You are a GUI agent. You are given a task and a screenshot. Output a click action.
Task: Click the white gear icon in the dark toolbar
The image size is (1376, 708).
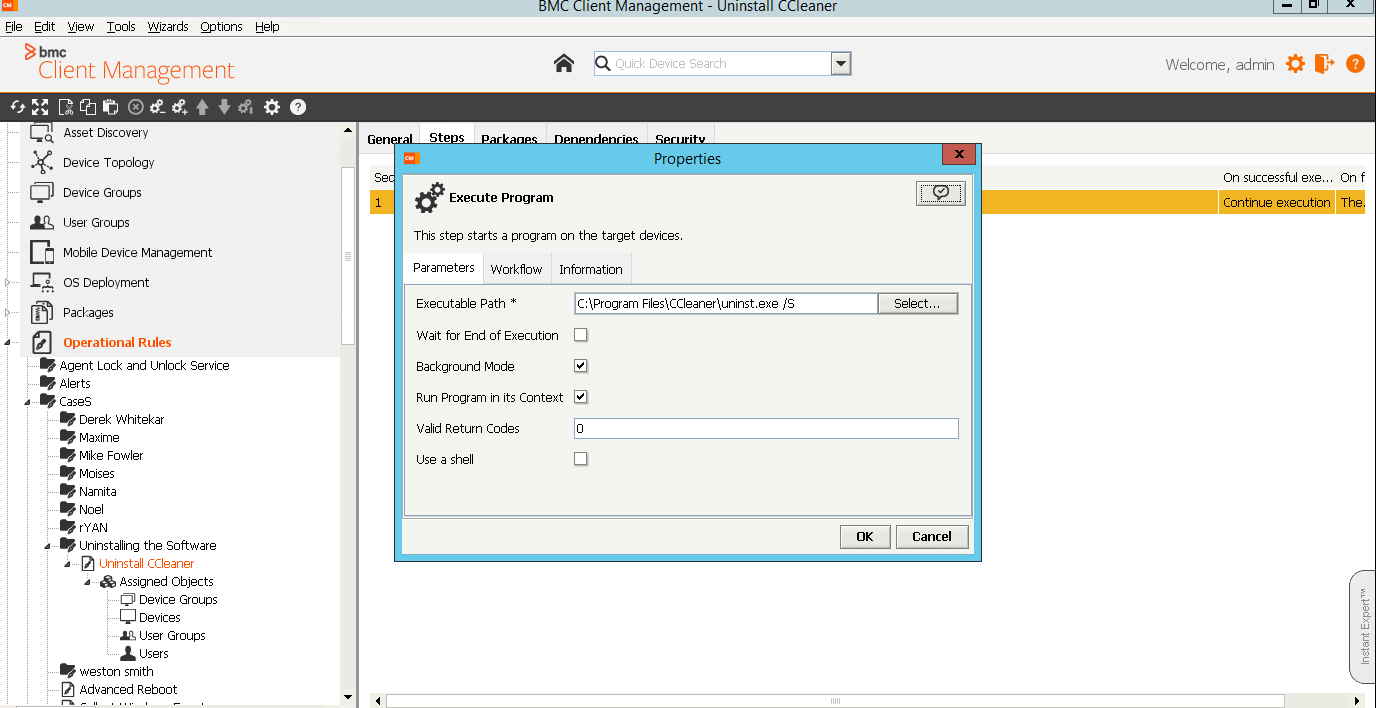click(272, 107)
